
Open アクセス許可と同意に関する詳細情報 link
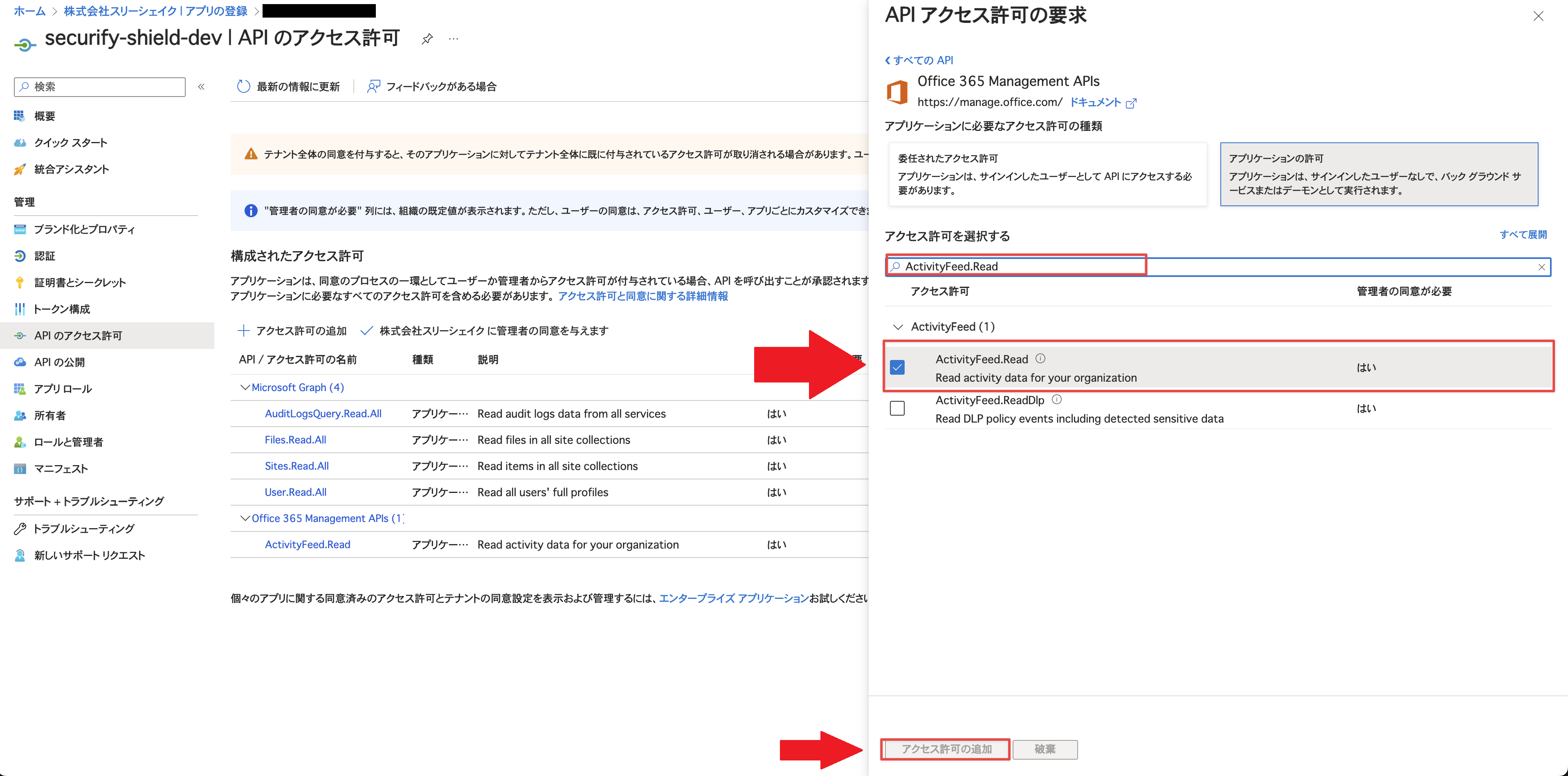coord(643,296)
